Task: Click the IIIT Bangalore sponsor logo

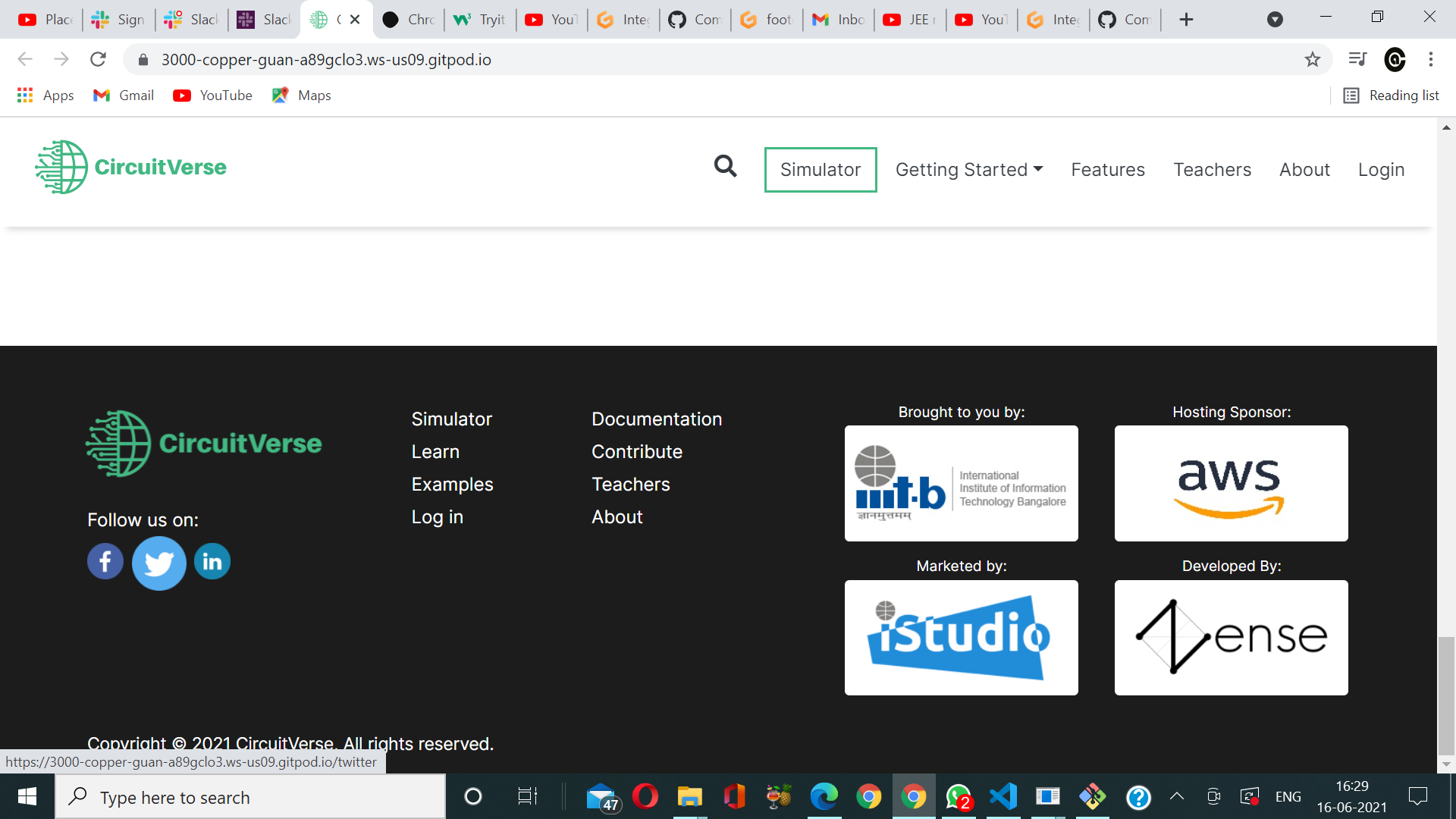Action: (961, 484)
